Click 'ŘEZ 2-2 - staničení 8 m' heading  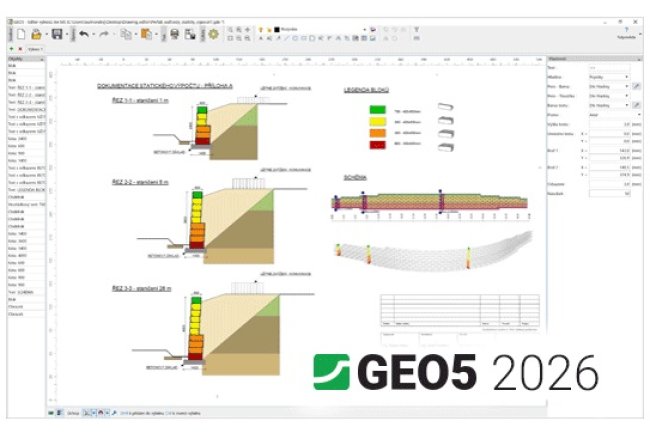(140, 182)
